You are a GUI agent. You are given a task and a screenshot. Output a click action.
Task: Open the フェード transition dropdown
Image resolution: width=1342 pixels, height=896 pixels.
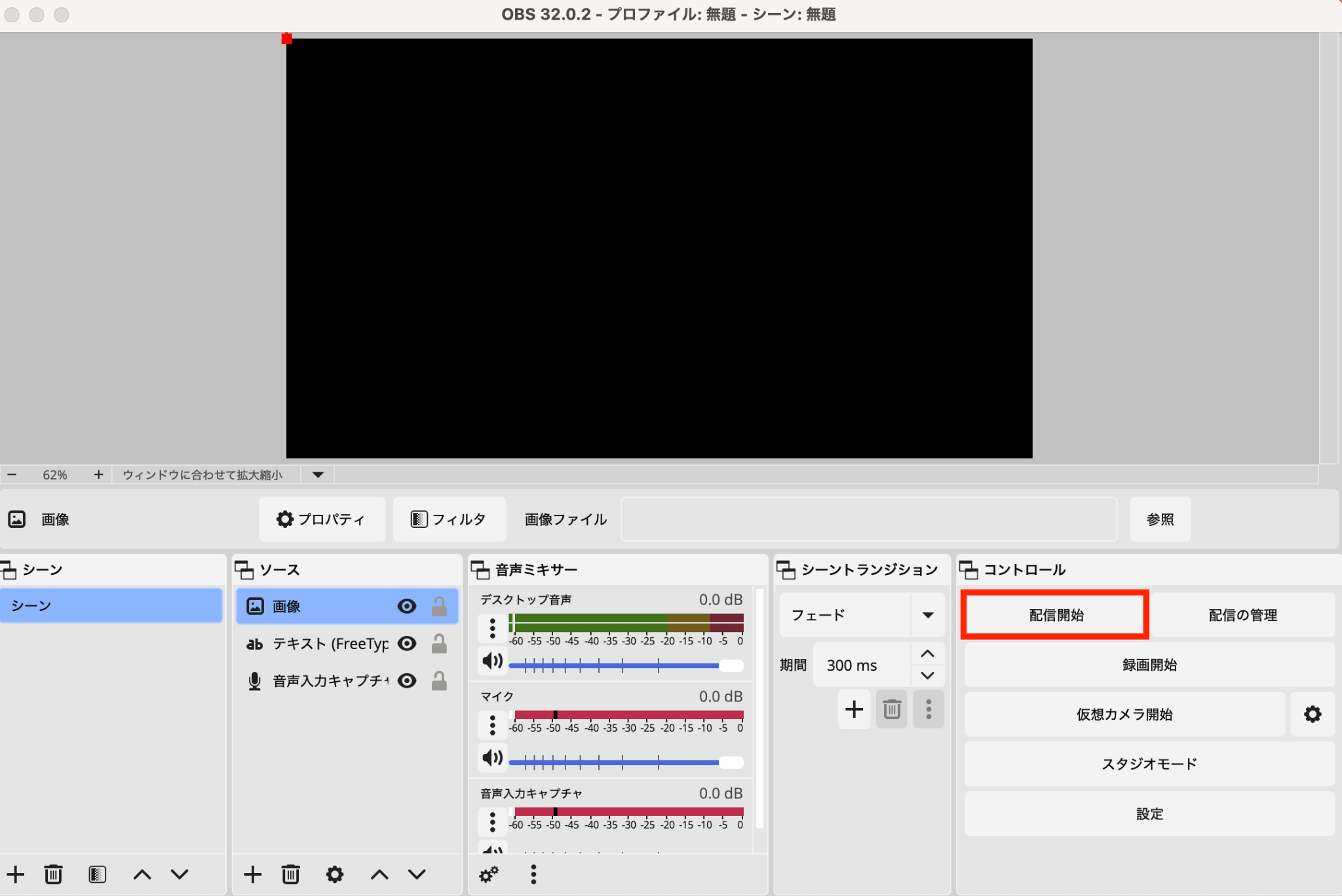pyautogui.click(x=927, y=615)
